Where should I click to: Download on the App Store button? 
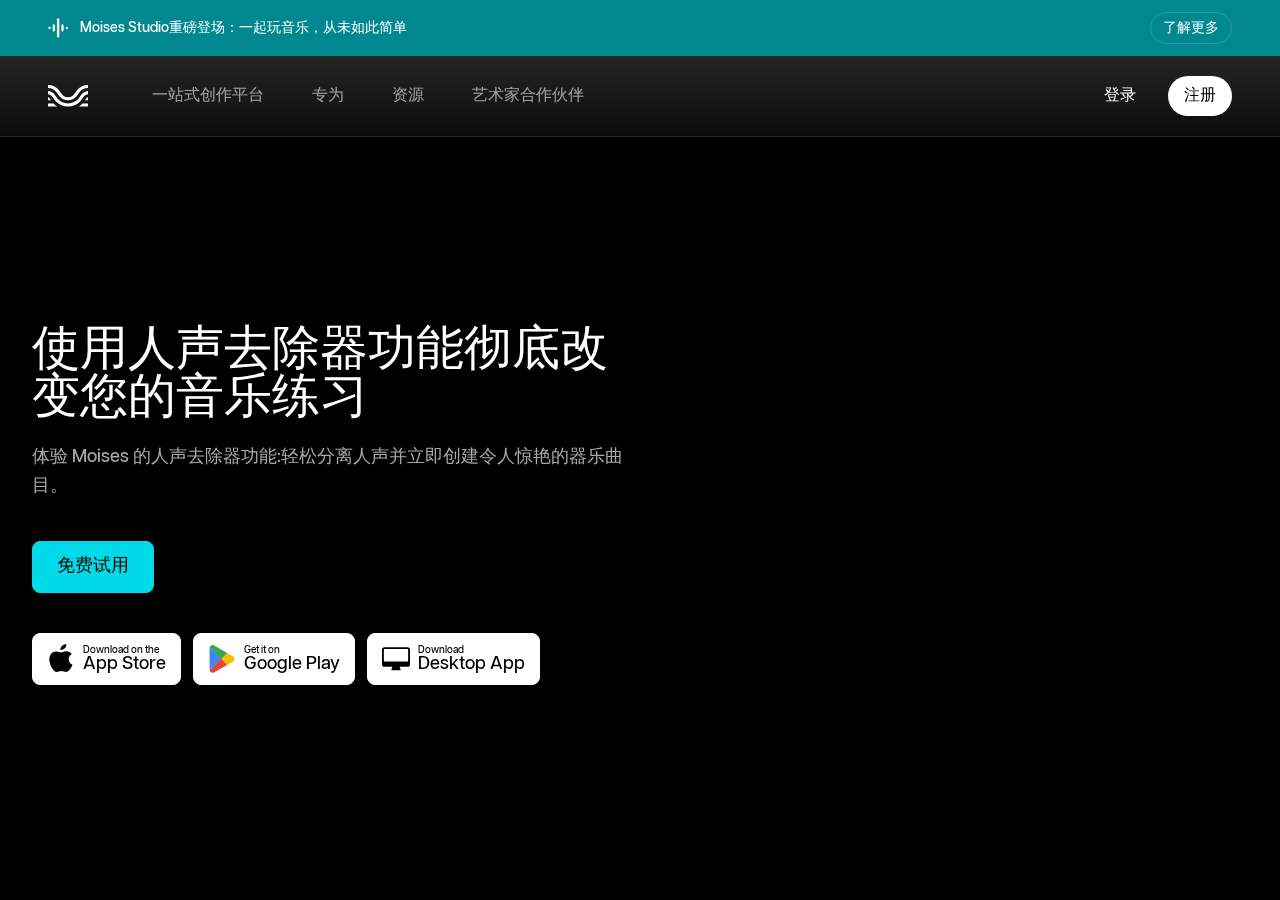coord(106,659)
